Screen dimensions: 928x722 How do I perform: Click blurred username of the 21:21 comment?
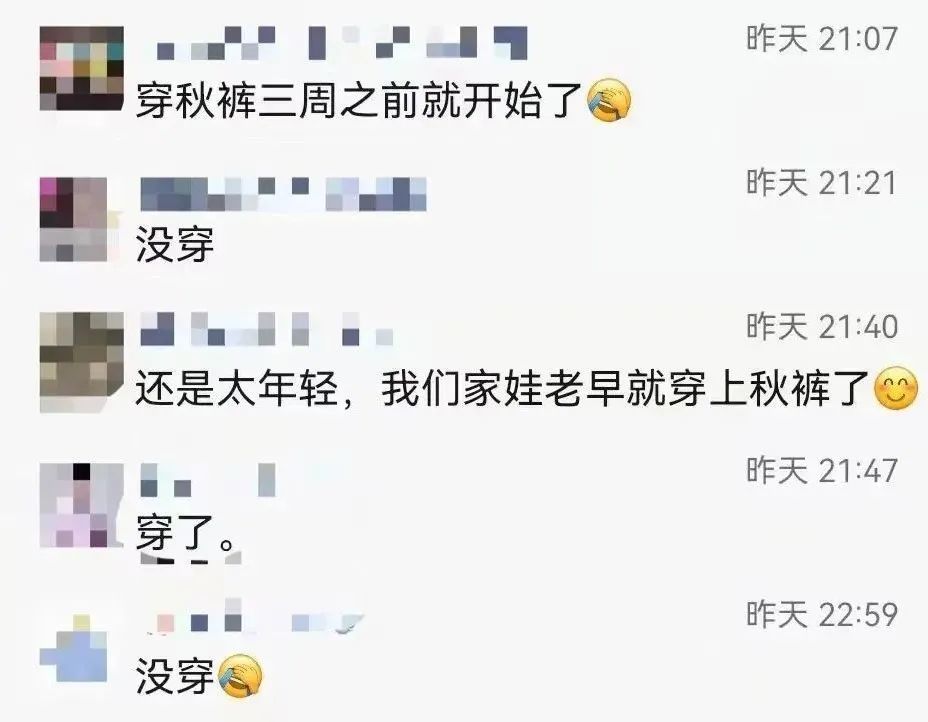coord(283,194)
